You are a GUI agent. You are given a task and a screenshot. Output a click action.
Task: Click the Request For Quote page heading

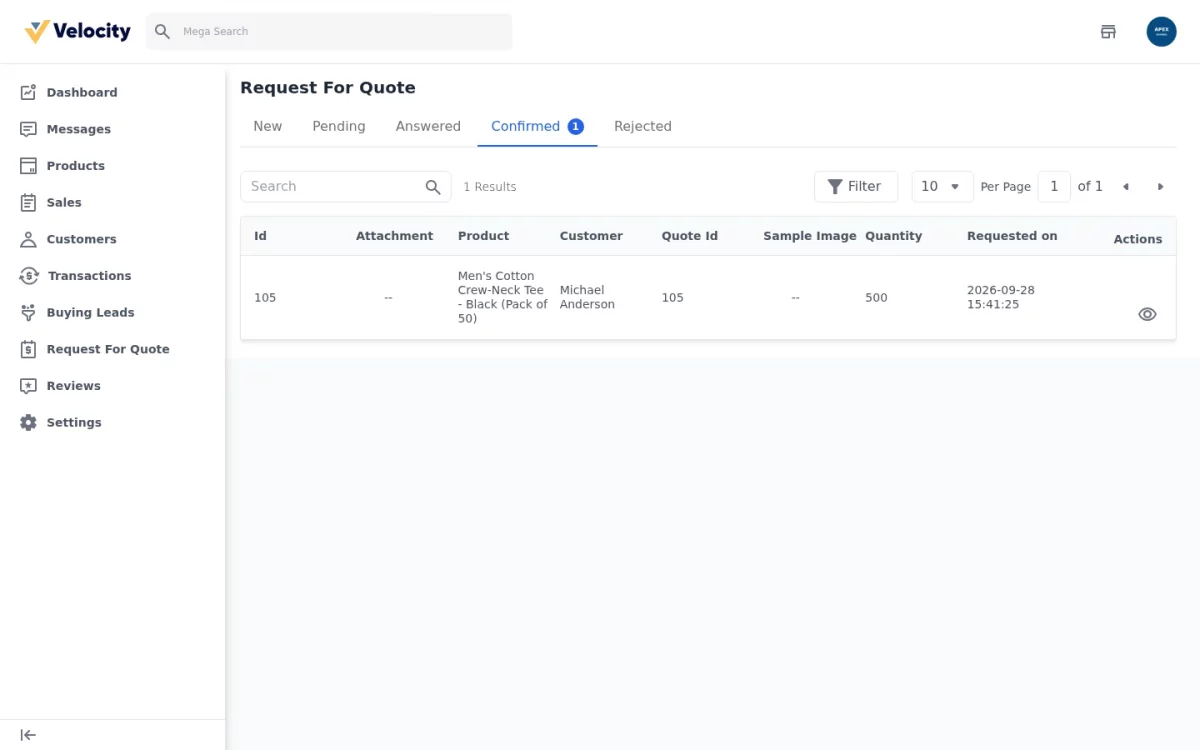pyautogui.click(x=328, y=88)
